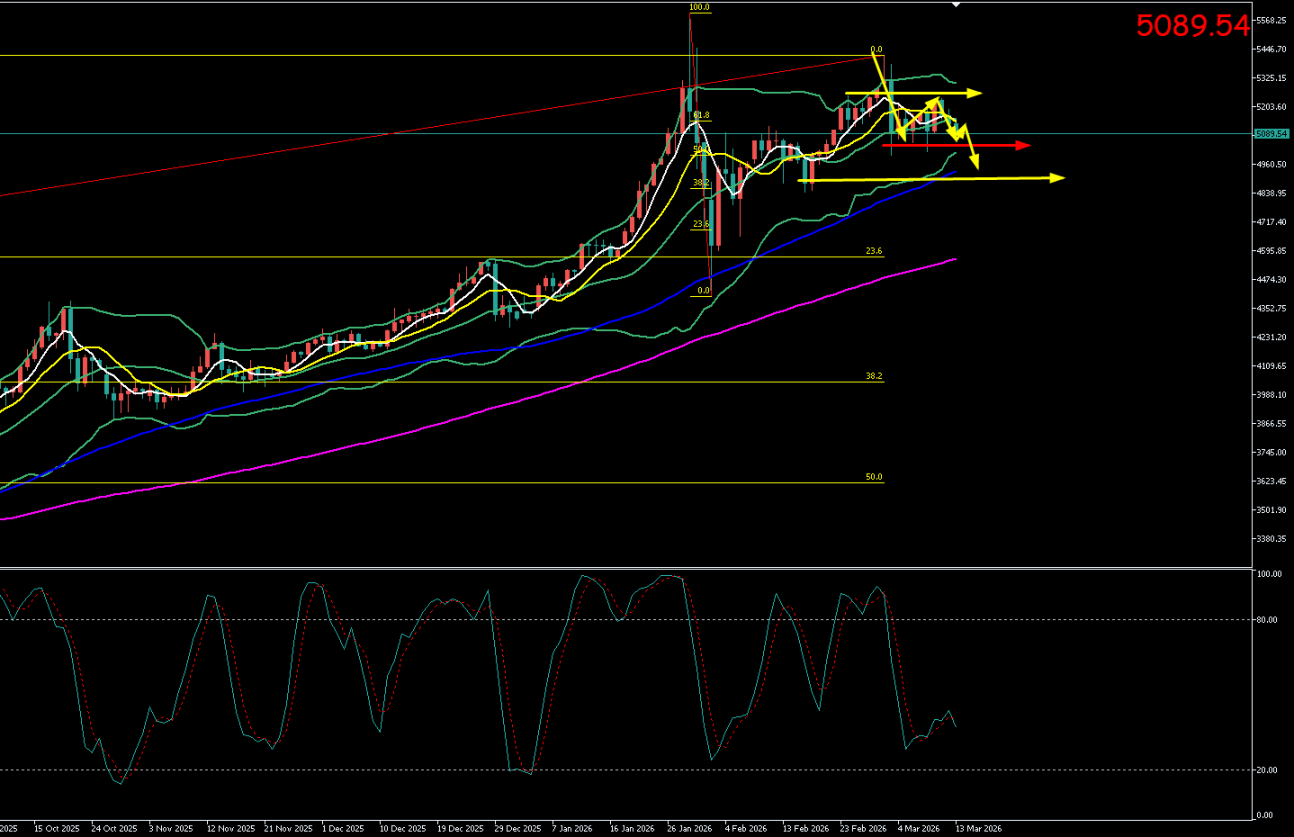Viewport: 1294px width, 837px height.
Task: Click the white chart shift triangle marker
Action: 956,5
